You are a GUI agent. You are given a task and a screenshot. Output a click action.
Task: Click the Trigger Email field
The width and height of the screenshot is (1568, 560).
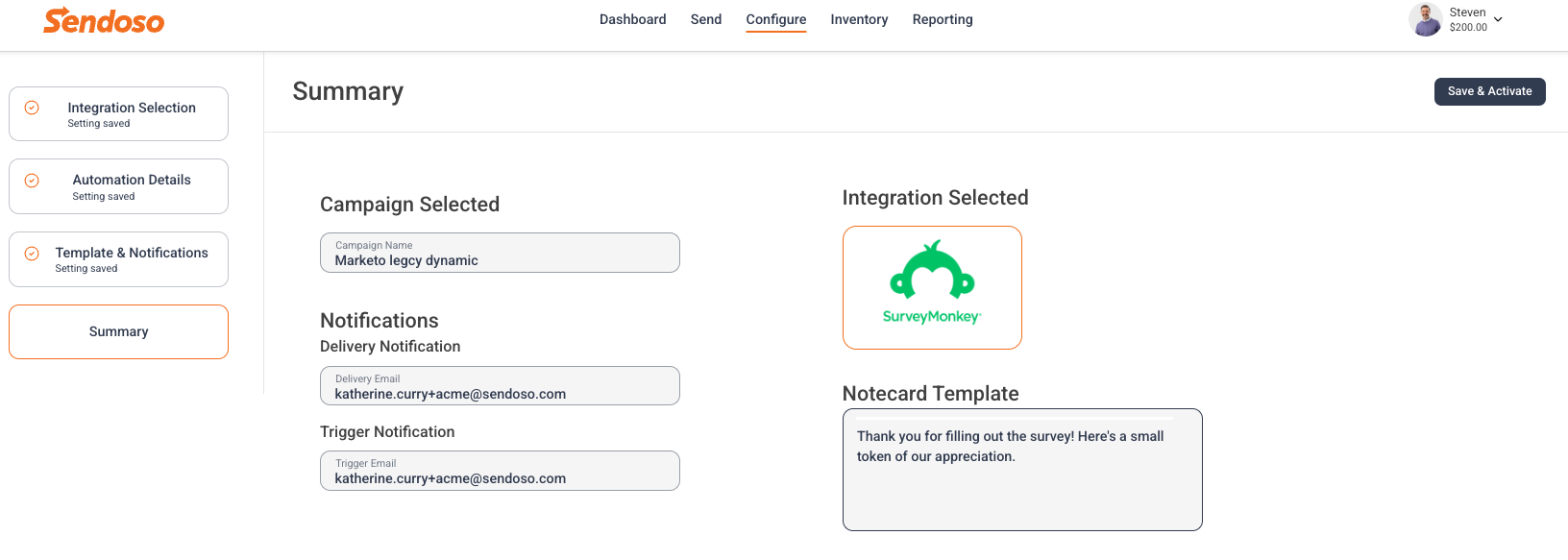click(500, 471)
